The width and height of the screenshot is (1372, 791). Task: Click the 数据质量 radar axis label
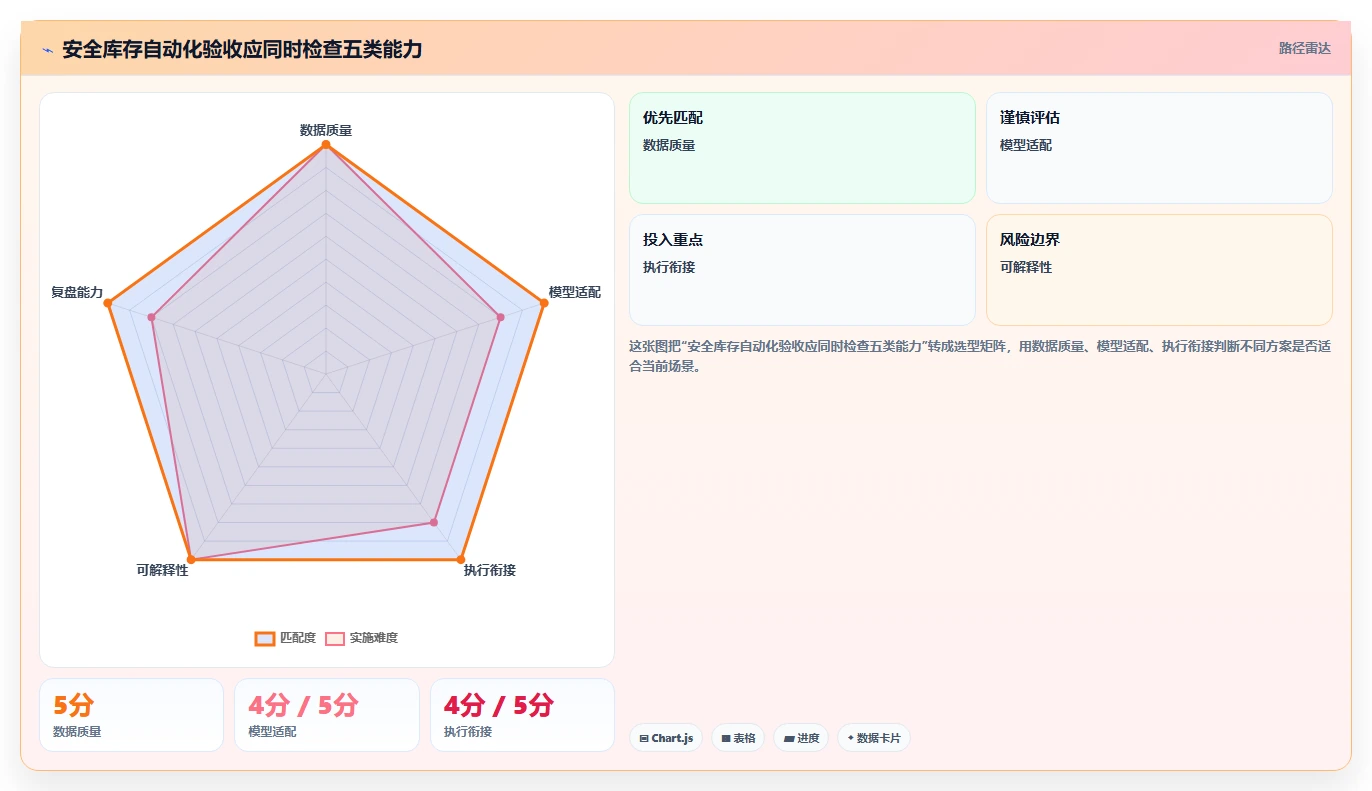tap(326, 130)
